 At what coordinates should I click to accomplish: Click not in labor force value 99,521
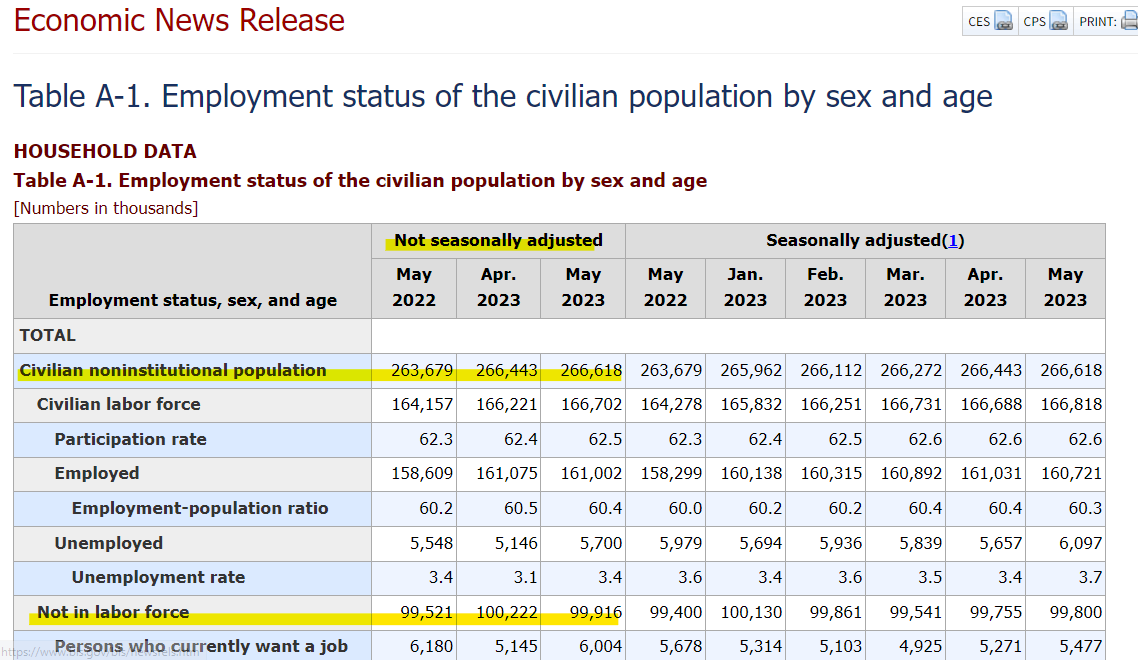pyautogui.click(x=427, y=612)
